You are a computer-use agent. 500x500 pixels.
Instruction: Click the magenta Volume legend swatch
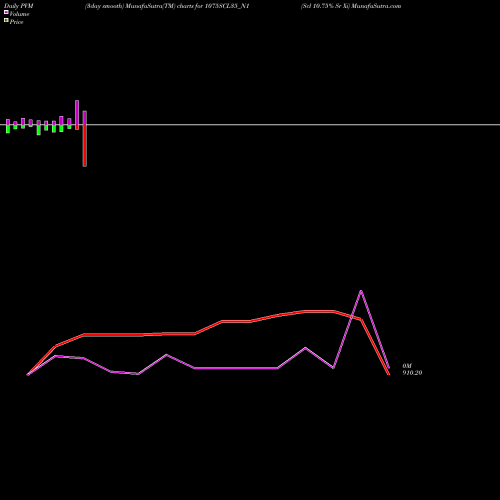pyautogui.click(x=6, y=12)
